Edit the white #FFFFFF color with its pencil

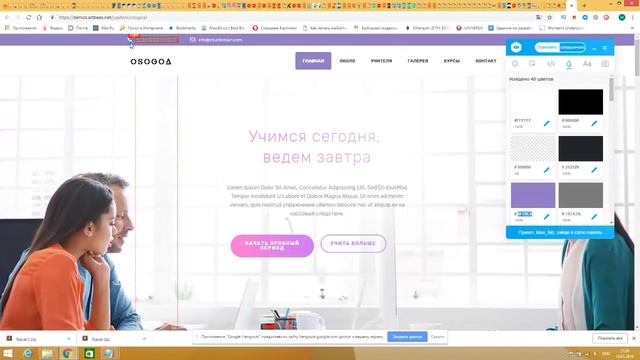pyautogui.click(x=547, y=123)
